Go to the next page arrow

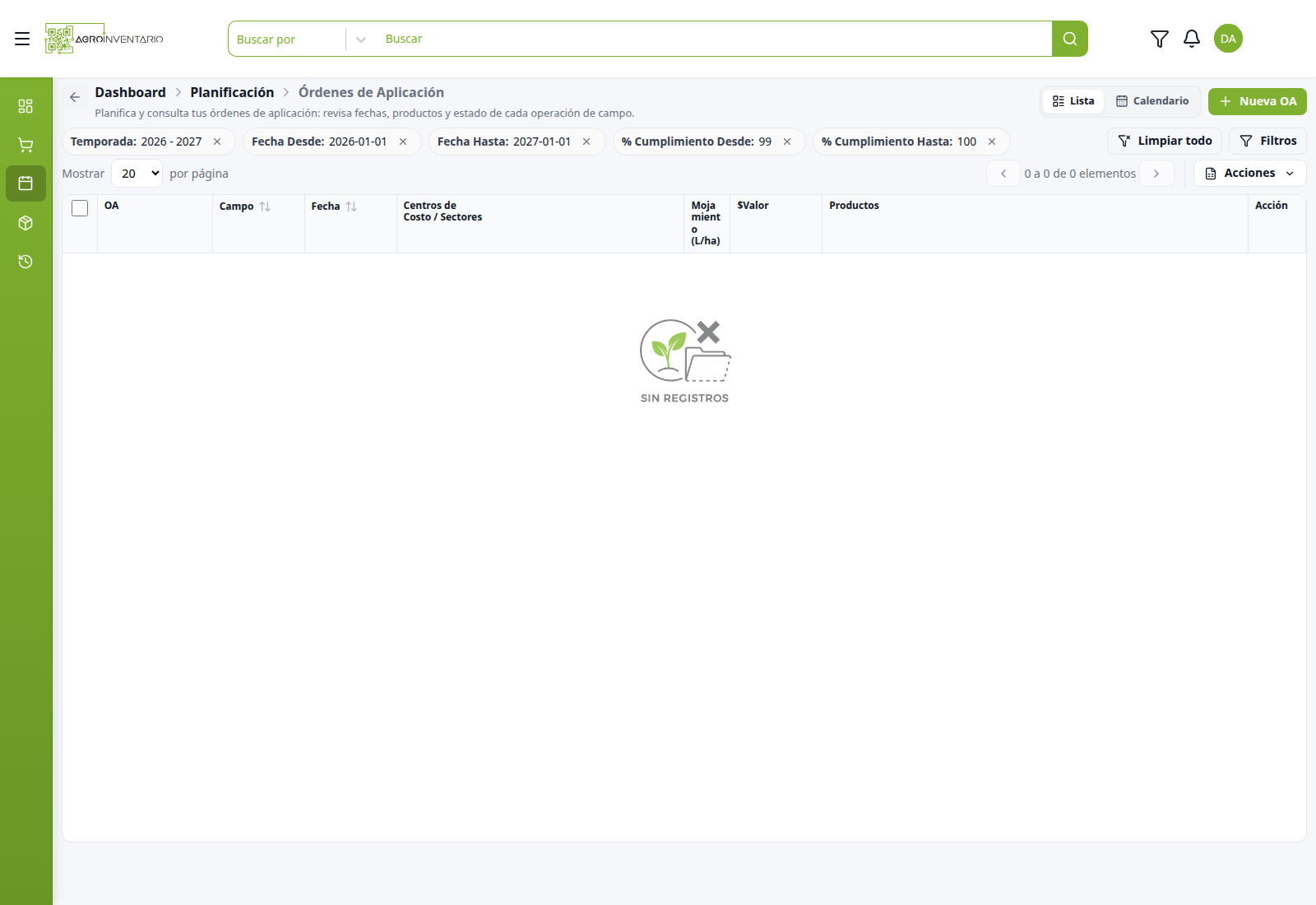click(x=1156, y=174)
